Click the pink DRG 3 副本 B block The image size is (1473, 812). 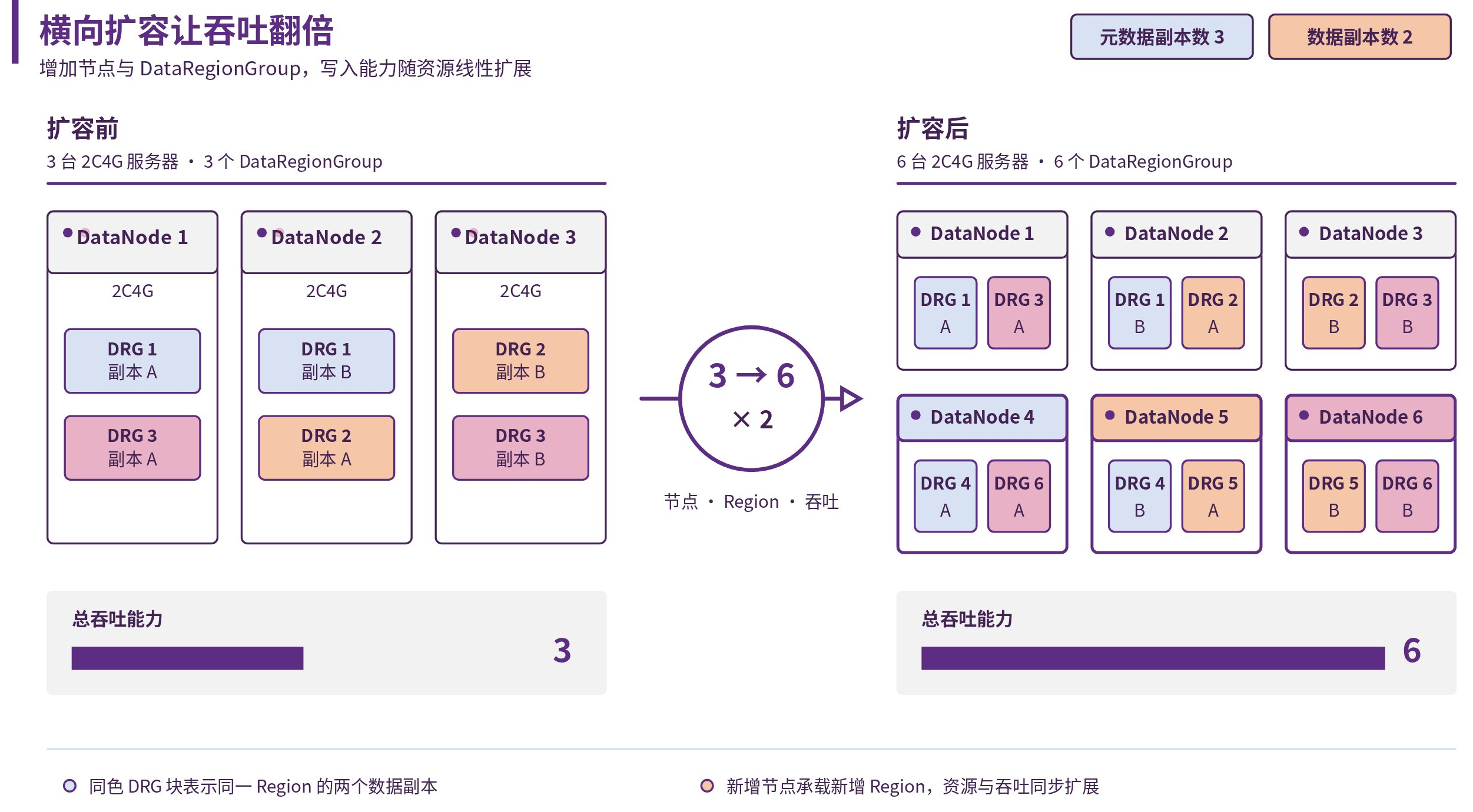point(520,448)
